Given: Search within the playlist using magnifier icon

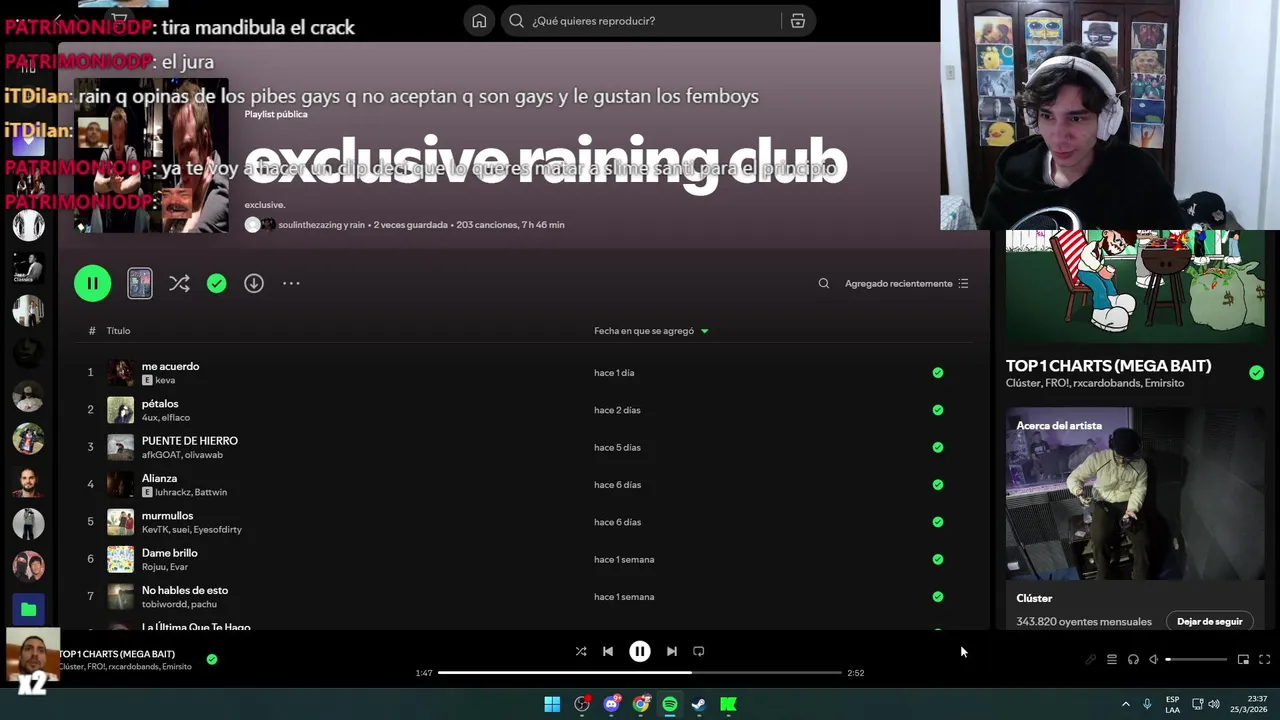Looking at the screenshot, I should (x=824, y=284).
